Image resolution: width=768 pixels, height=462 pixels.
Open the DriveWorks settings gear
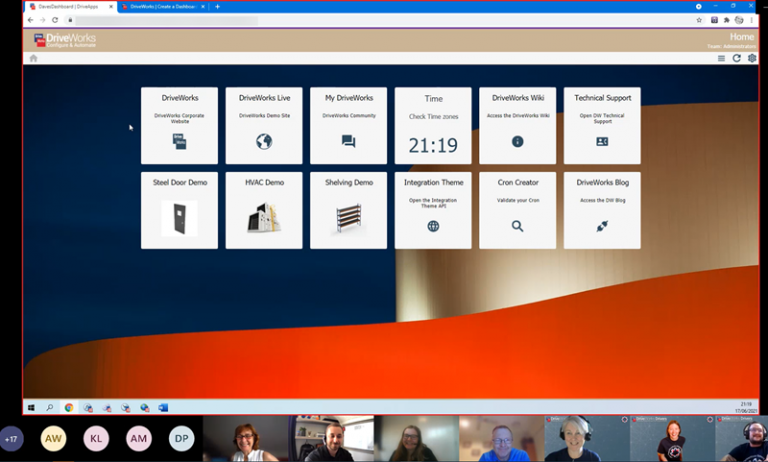point(752,58)
